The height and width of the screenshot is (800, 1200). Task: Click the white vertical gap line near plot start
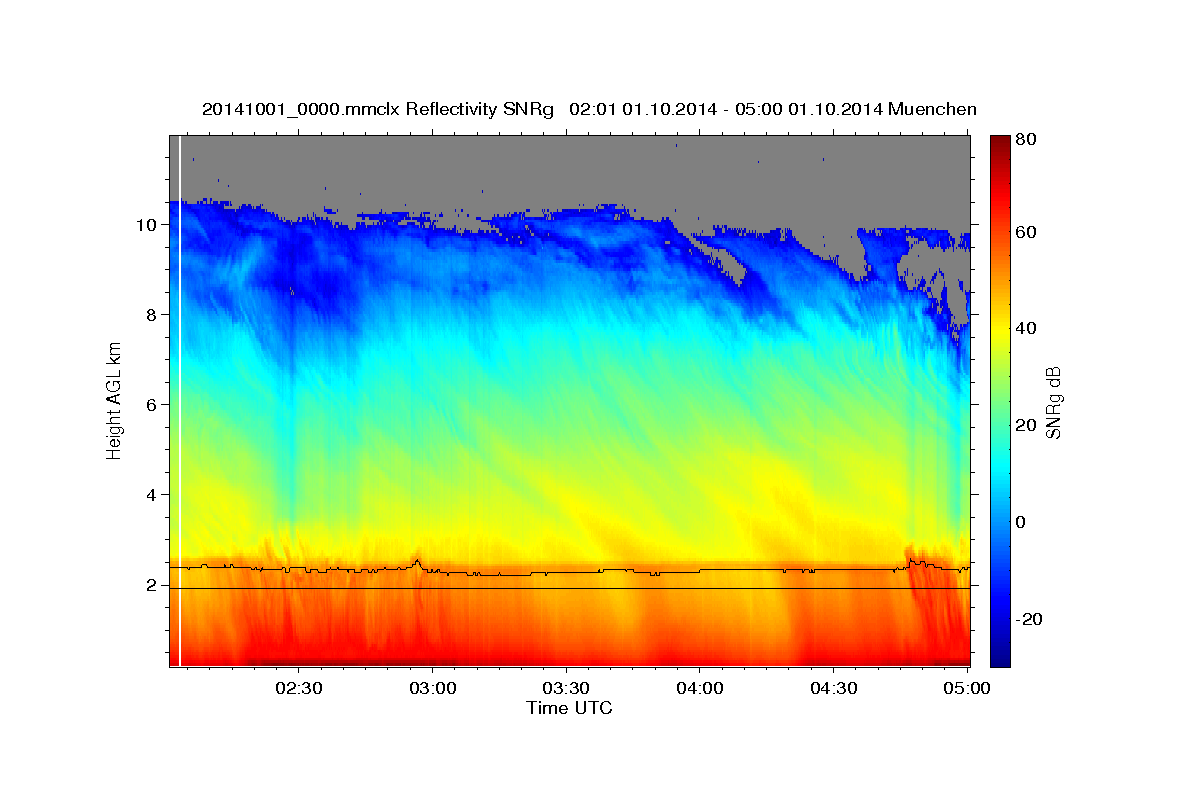[179, 400]
